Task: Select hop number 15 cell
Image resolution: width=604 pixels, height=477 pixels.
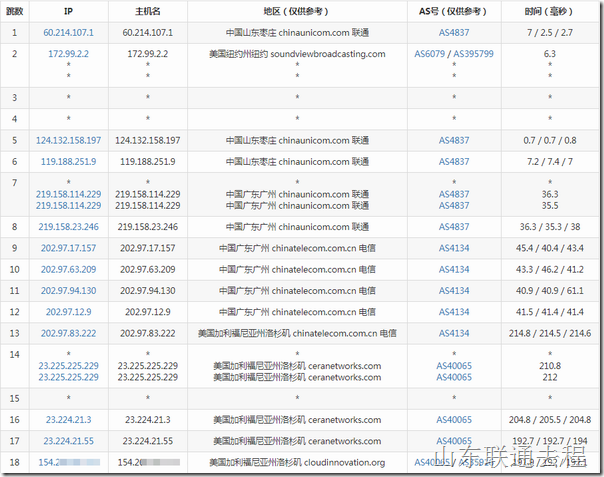Action: (x=15, y=398)
